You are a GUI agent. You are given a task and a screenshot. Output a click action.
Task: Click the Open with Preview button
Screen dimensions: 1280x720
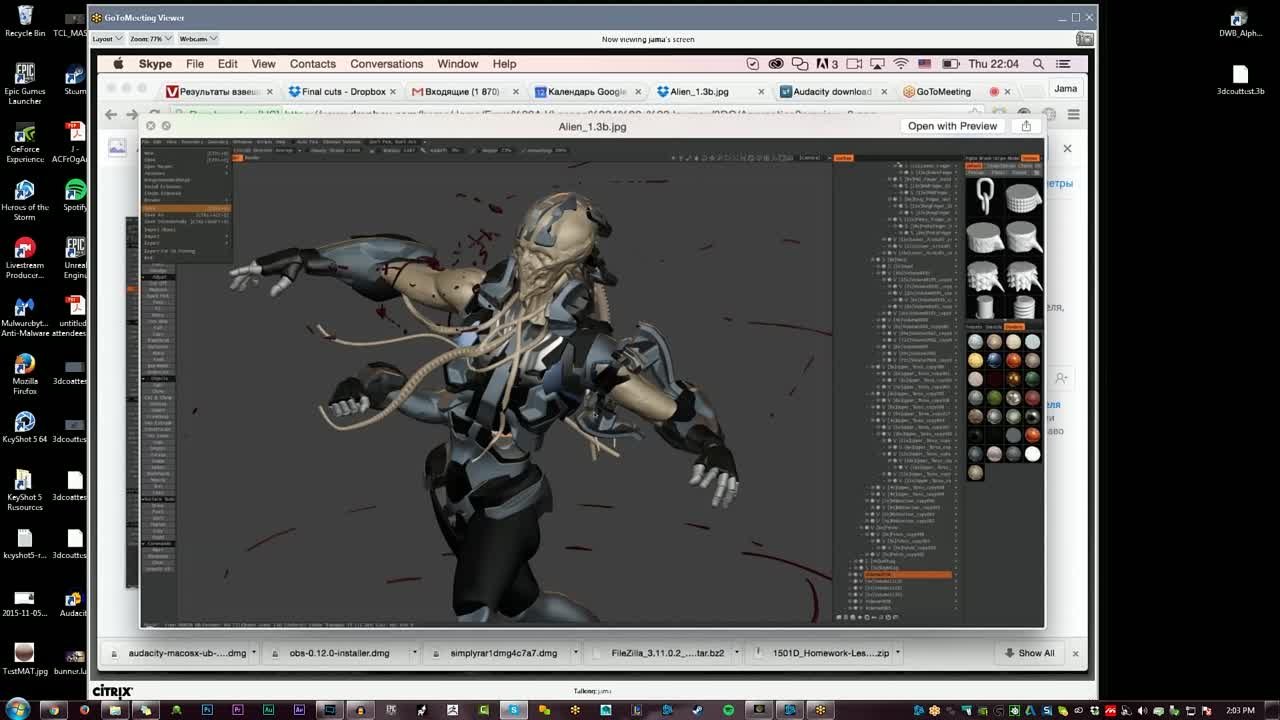point(952,126)
